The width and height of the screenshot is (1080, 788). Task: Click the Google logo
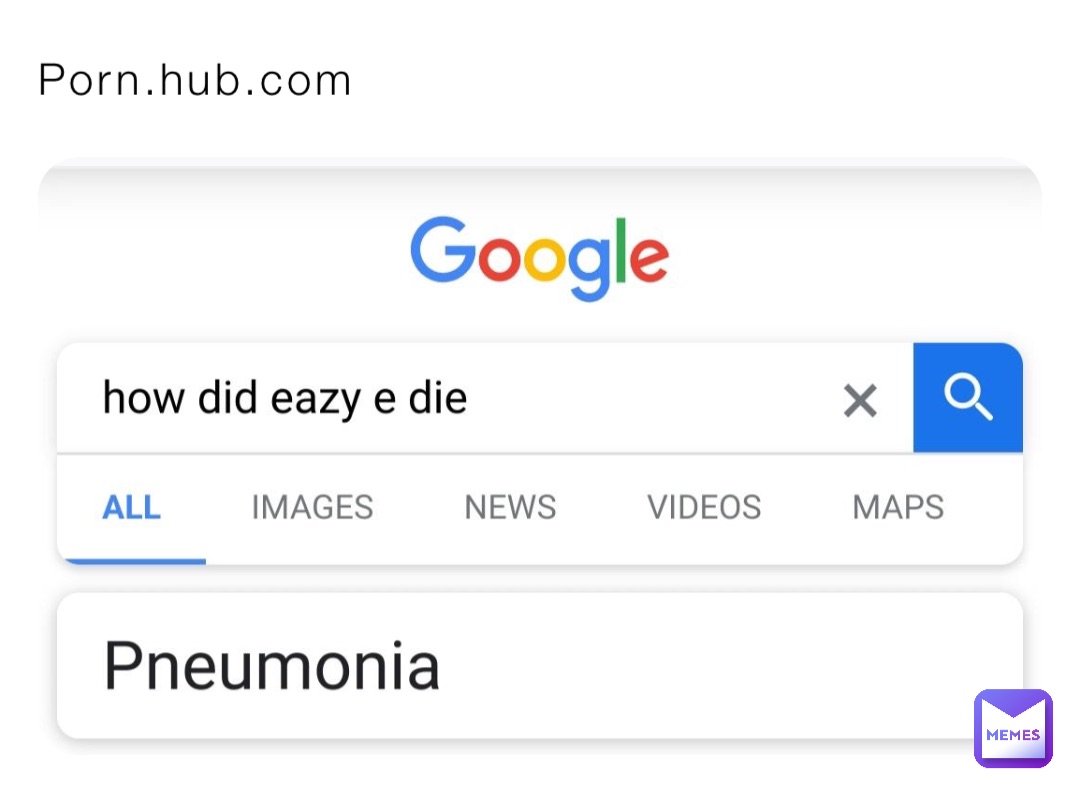point(539,256)
